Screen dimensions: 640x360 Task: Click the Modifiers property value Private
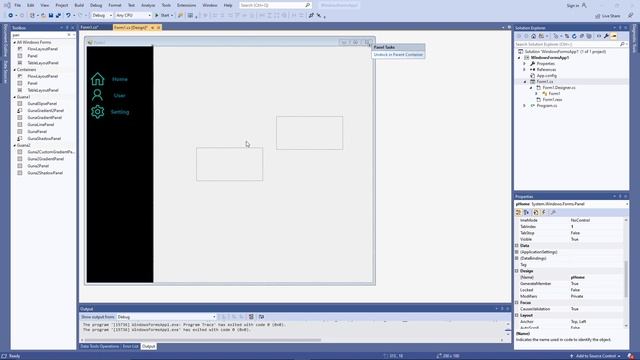point(577,296)
